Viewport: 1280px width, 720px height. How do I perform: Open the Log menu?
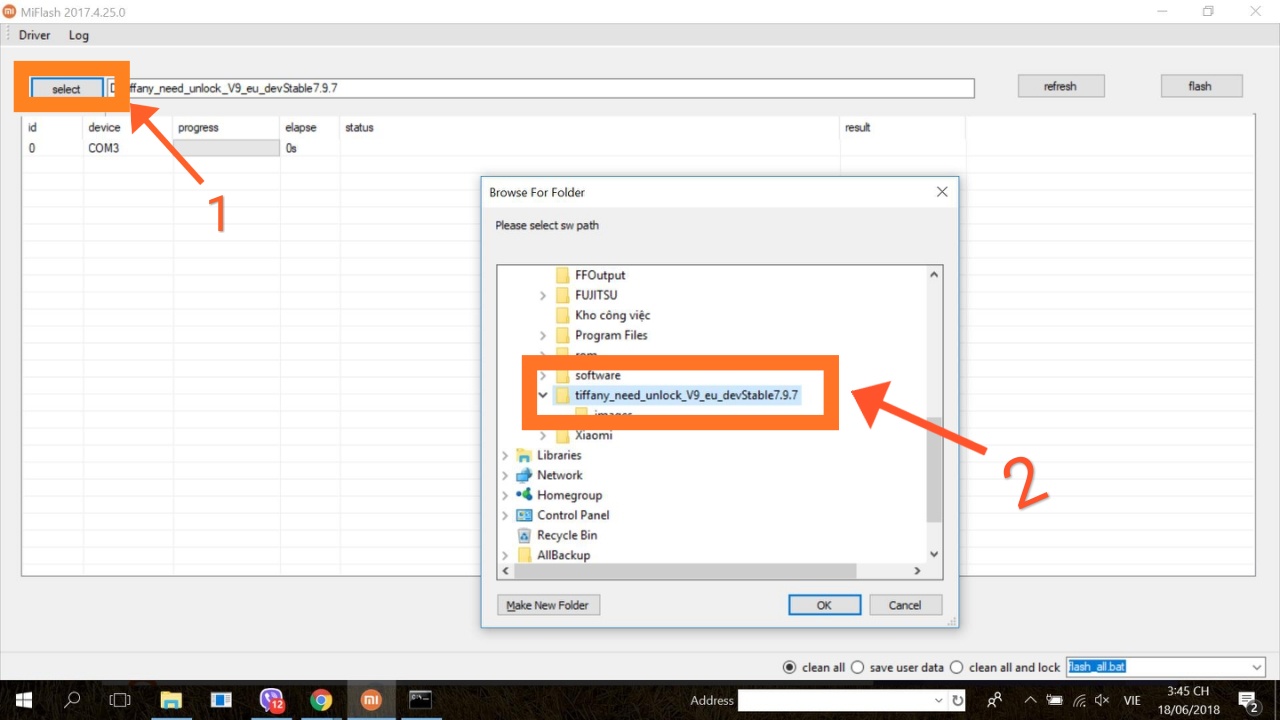coord(79,35)
